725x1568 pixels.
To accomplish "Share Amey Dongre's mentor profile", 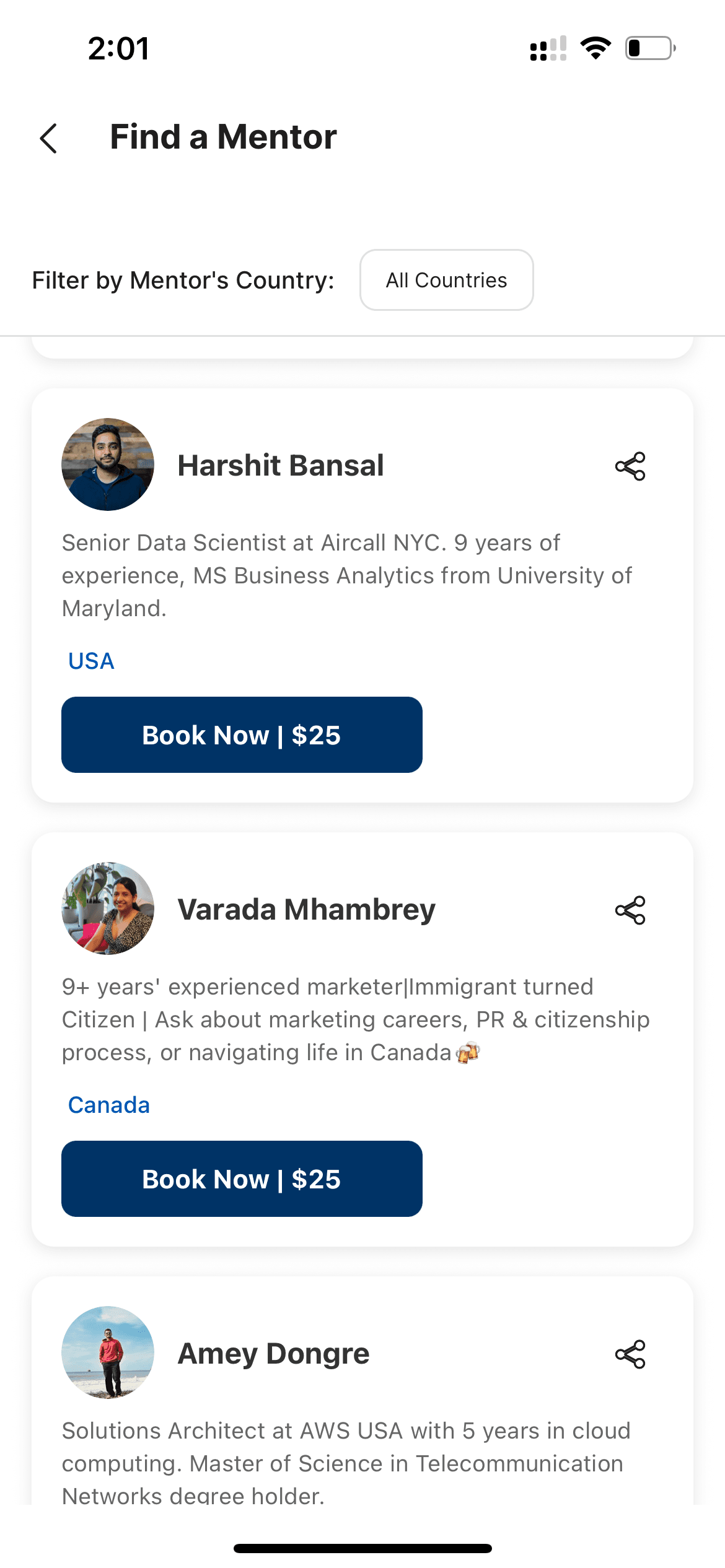I will click(x=630, y=1354).
